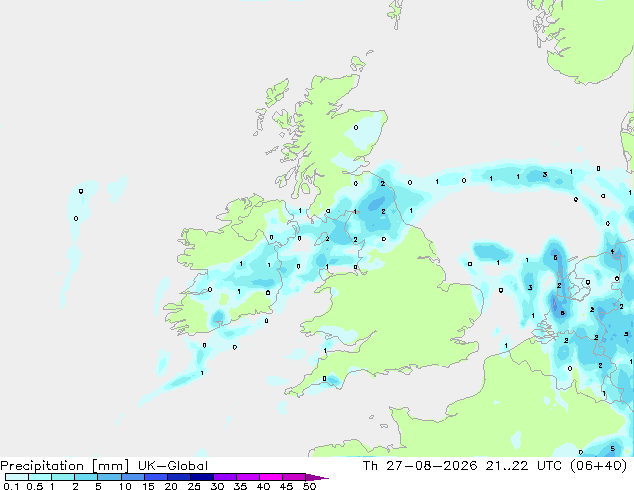Click the '10' legend scale number
The height and width of the screenshot is (490, 634).
point(125,486)
